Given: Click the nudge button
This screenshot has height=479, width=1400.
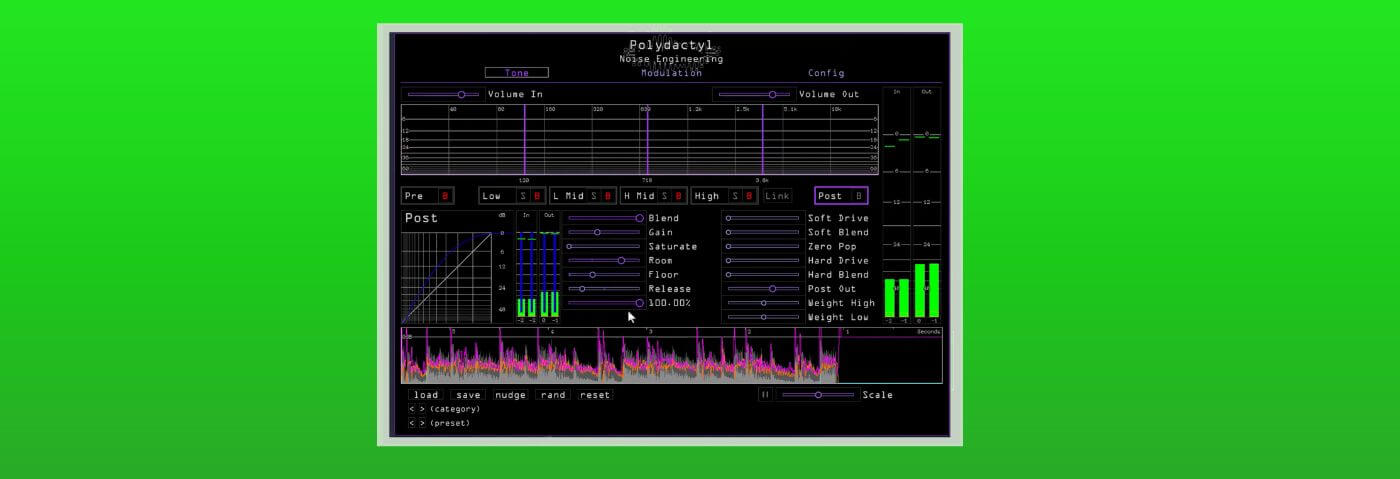Looking at the screenshot, I should coord(510,395).
